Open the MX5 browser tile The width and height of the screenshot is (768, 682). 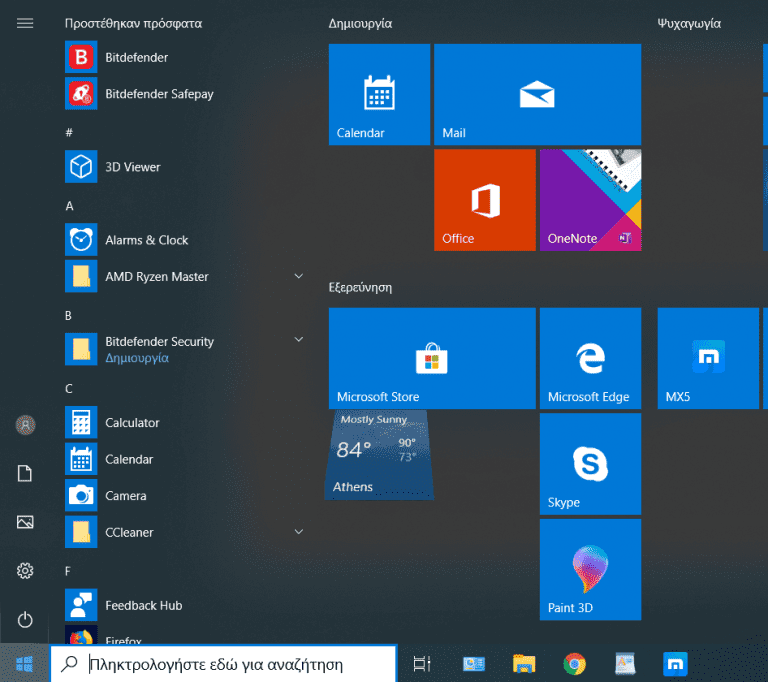[x=708, y=358]
